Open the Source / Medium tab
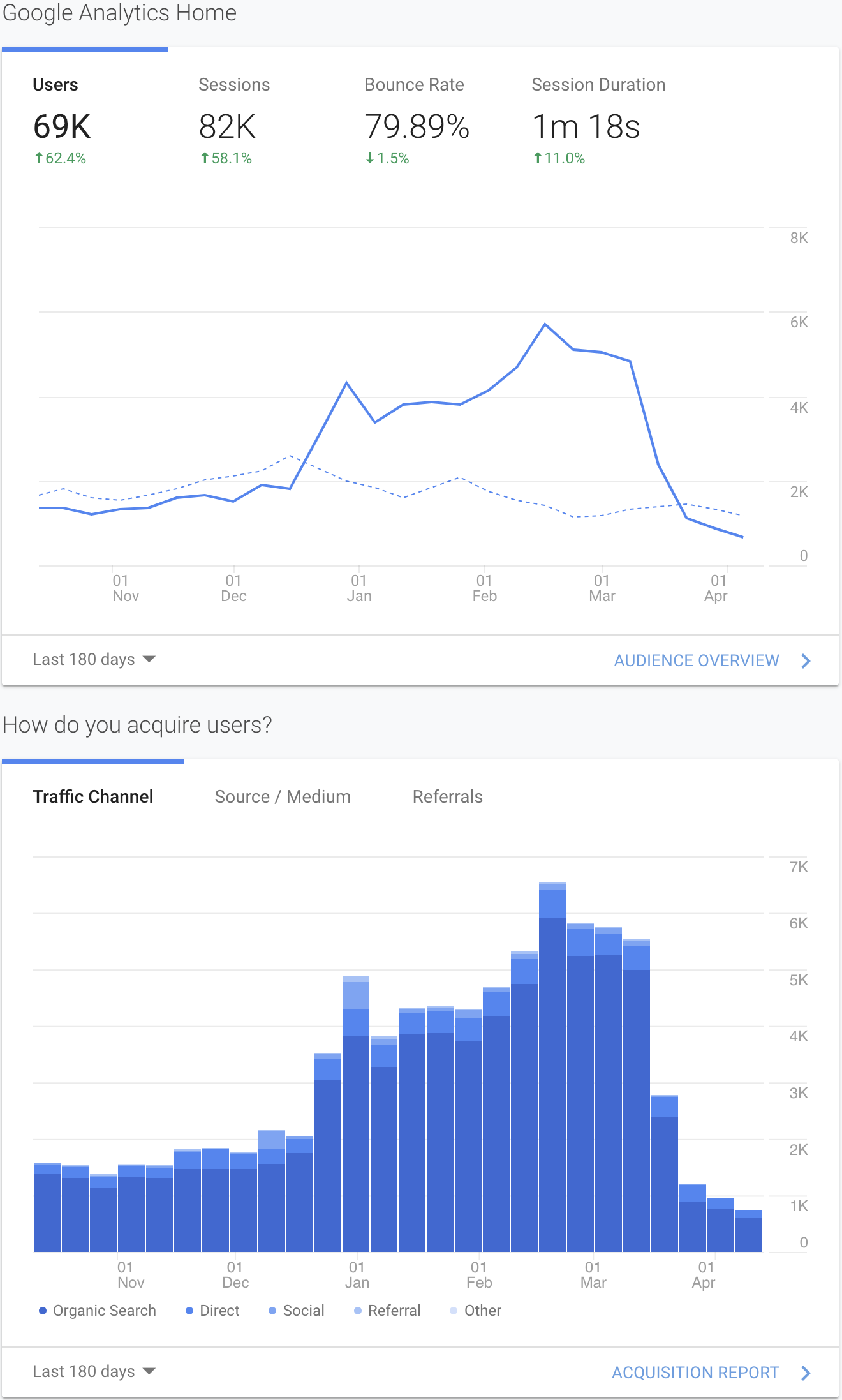 click(x=283, y=796)
